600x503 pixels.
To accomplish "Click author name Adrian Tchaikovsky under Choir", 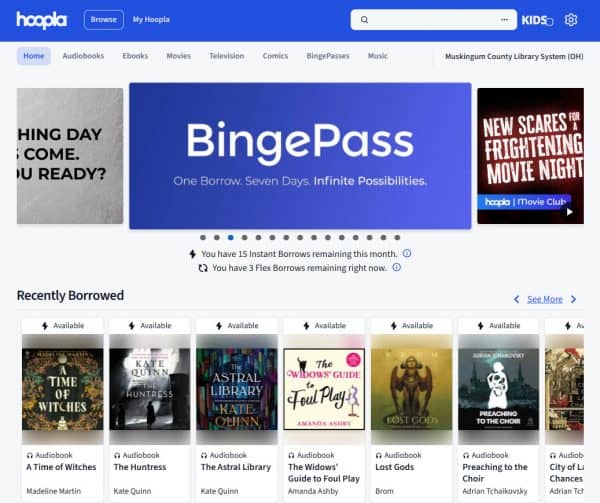I will (495, 491).
